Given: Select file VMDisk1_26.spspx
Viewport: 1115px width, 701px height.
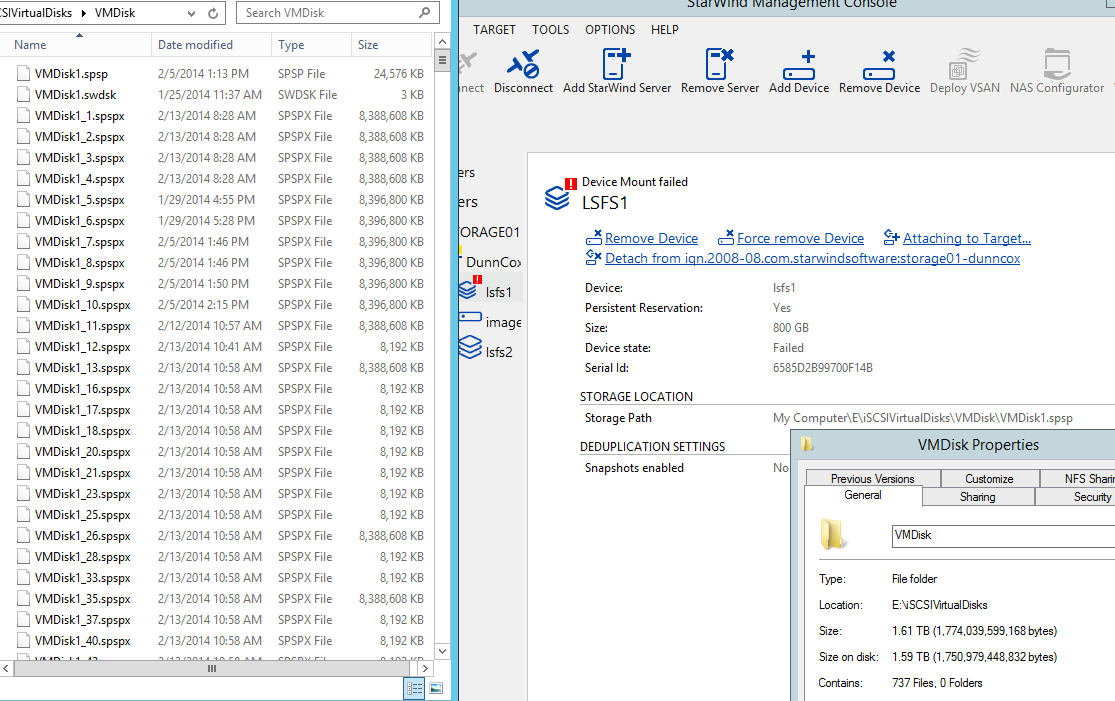Looking at the screenshot, I should pyautogui.click(x=82, y=536).
